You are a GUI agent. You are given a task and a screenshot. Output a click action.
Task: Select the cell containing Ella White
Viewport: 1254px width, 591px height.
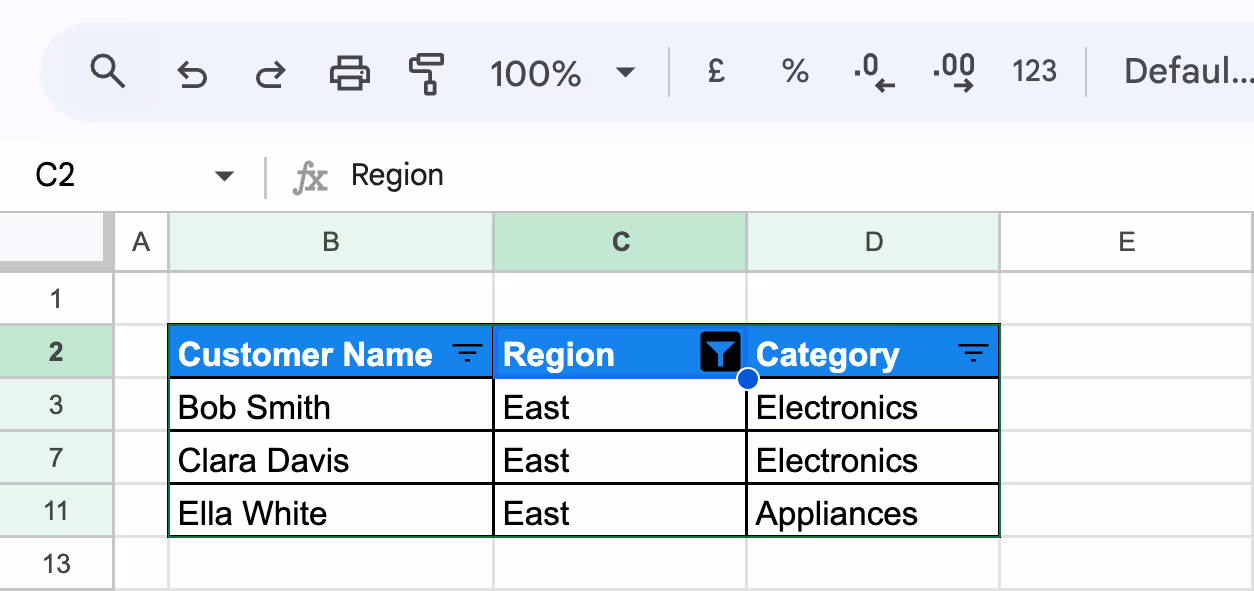point(330,513)
